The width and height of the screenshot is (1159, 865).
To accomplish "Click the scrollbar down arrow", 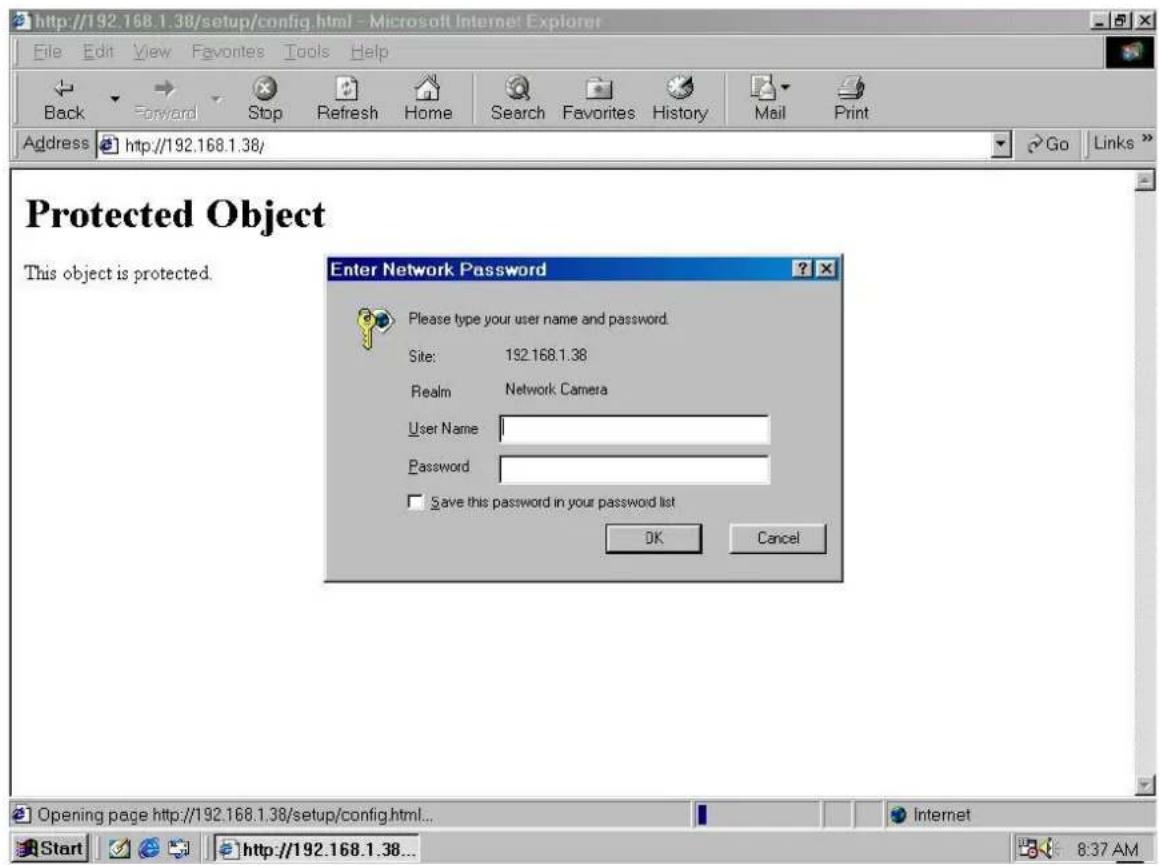I will coord(1145,785).
